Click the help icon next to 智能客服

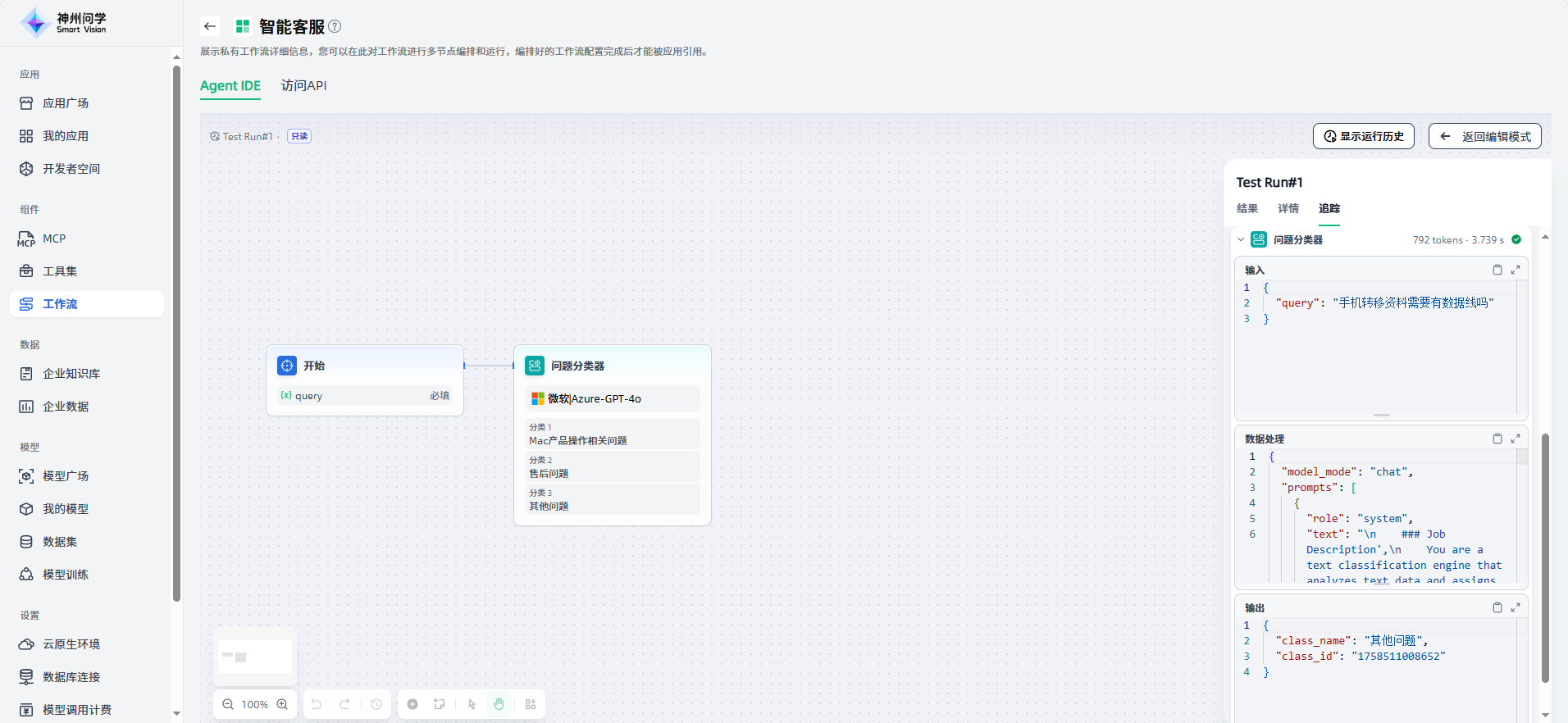(335, 26)
